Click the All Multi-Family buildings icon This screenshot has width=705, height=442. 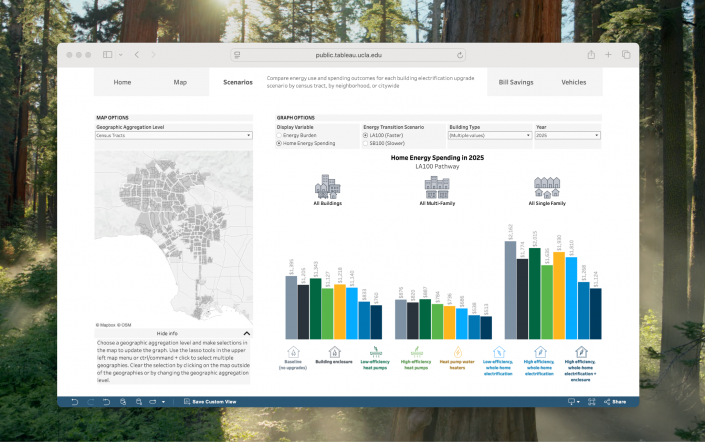tap(437, 188)
